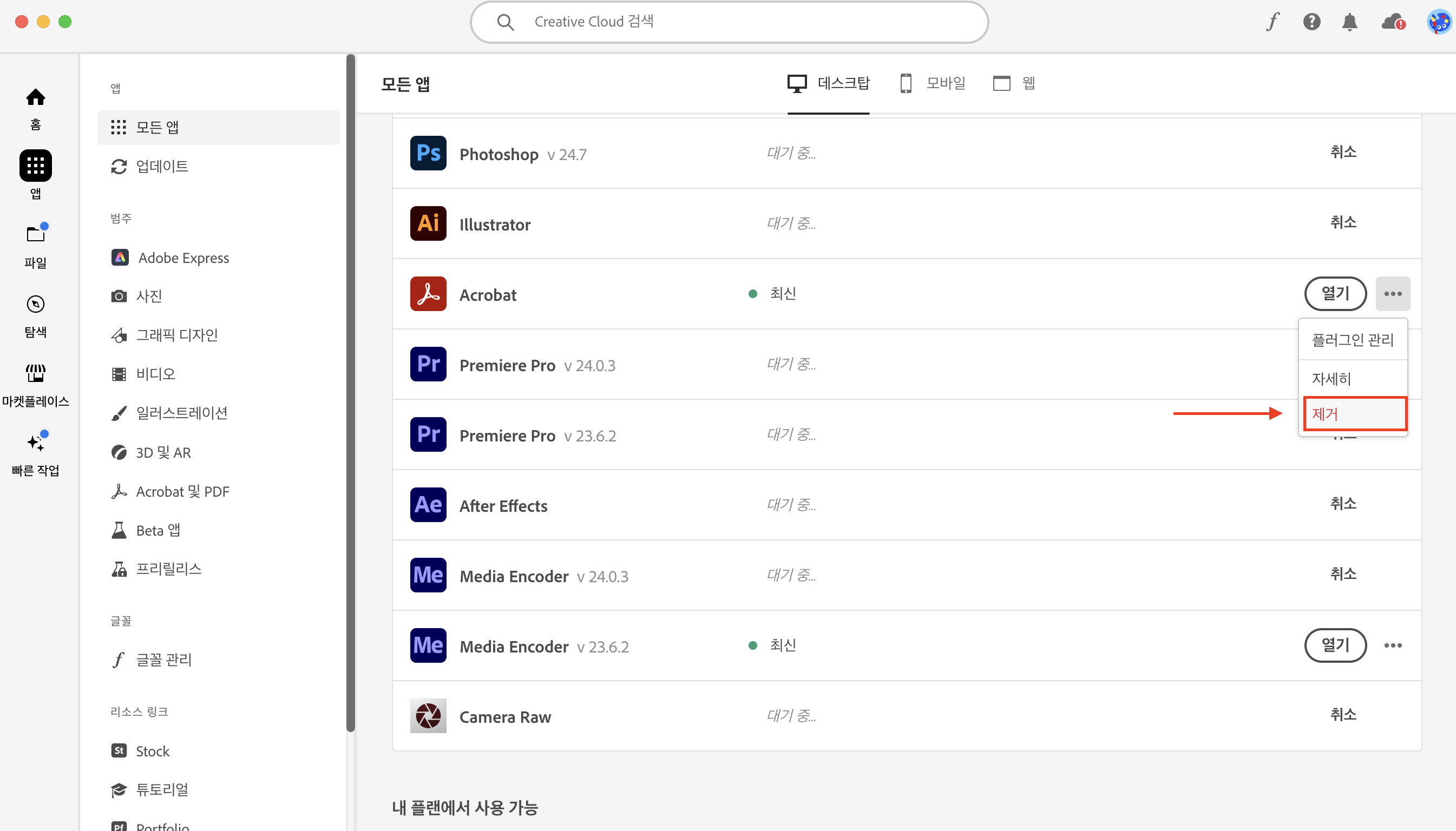Open Media Encoder v 23.6.2 more options

1393,645
